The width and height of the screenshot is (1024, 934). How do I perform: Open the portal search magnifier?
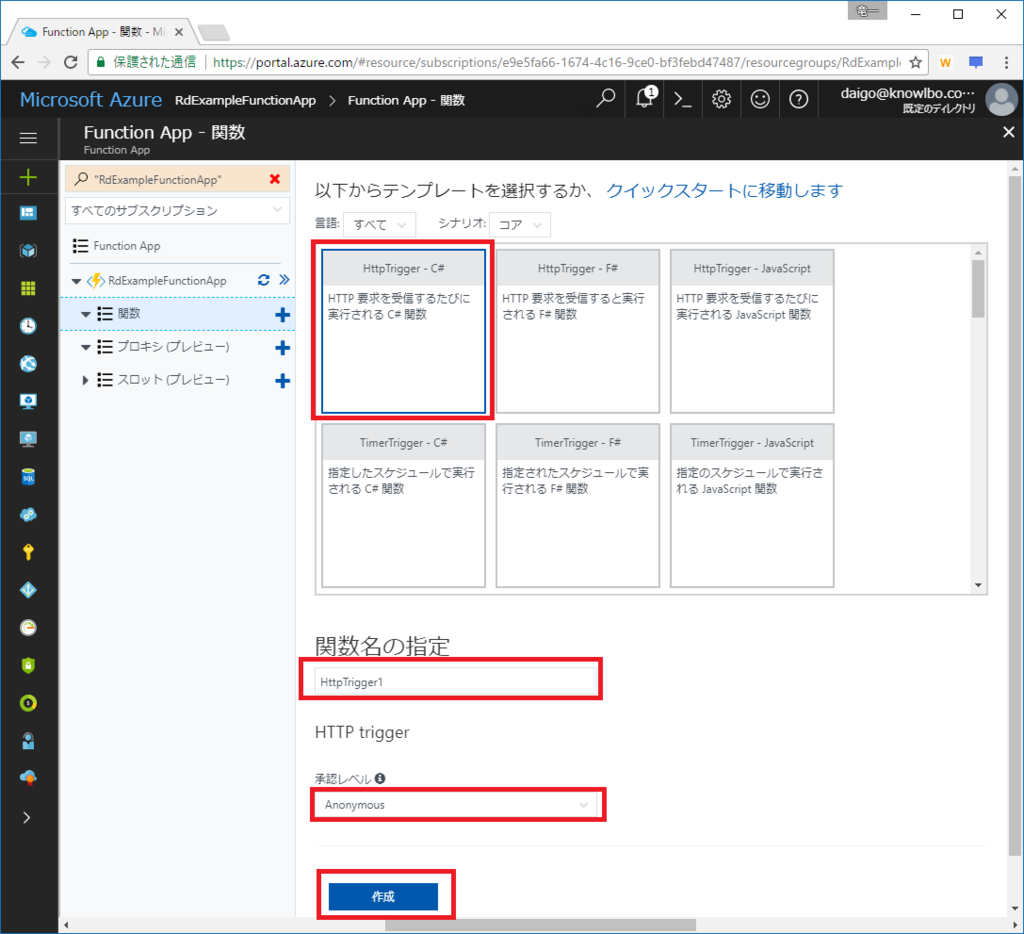[x=605, y=99]
